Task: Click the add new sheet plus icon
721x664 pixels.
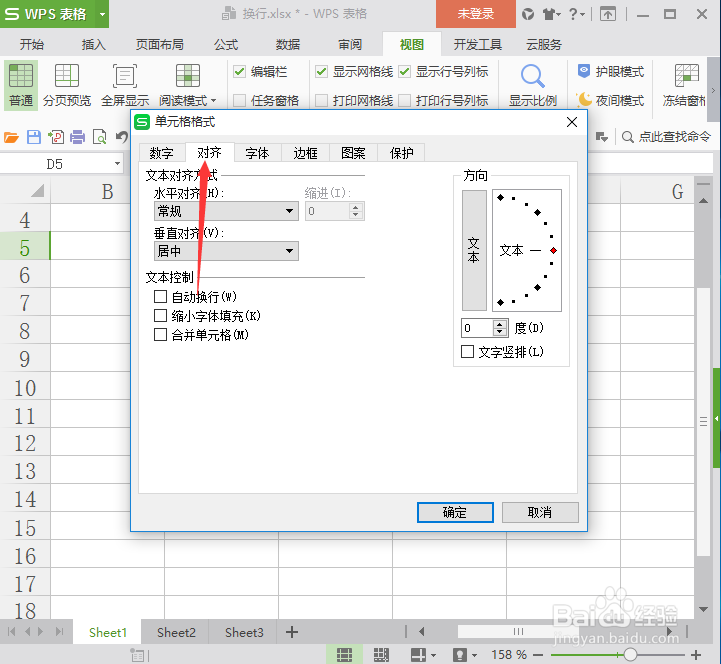Action: click(x=292, y=632)
